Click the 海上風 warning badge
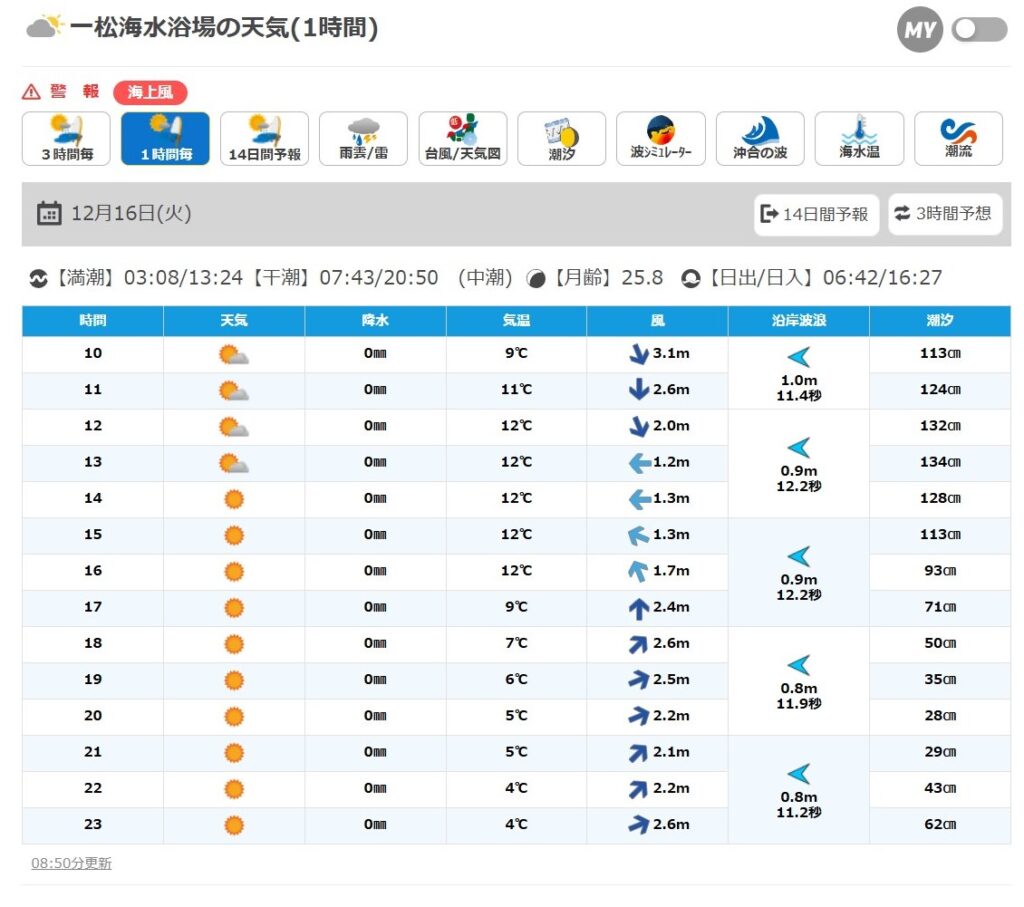This screenshot has height=907, width=1024. [150, 93]
